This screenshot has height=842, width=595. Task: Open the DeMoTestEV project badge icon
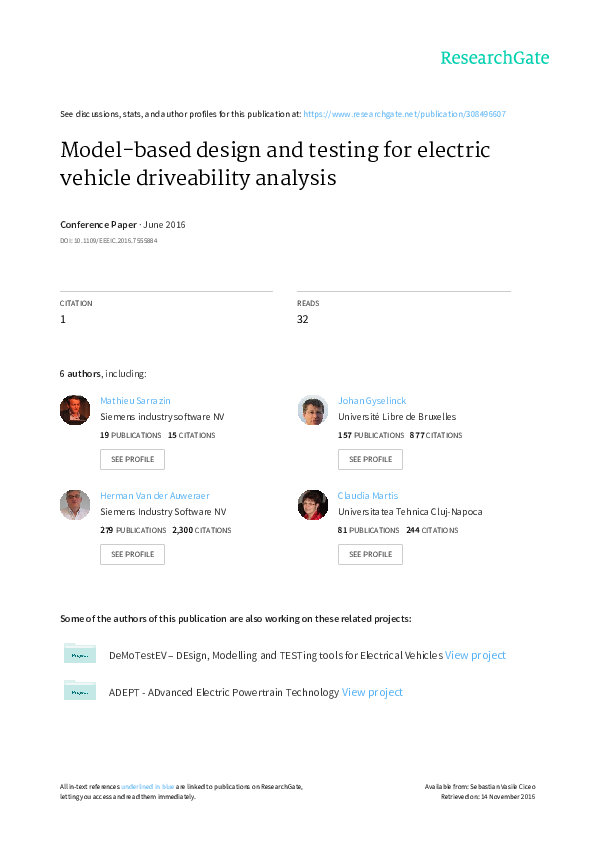pyautogui.click(x=80, y=653)
